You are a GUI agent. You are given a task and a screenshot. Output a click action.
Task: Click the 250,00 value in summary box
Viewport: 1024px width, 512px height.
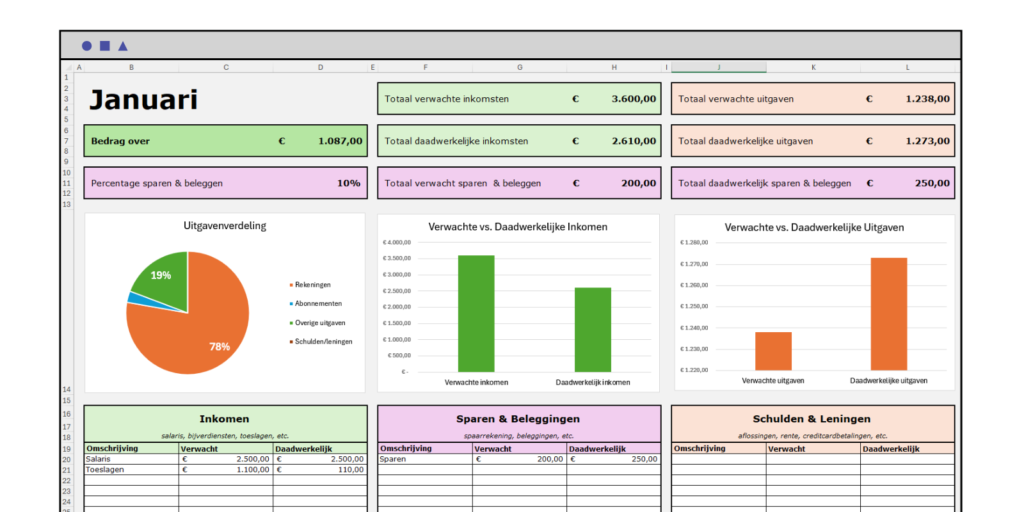[x=933, y=184]
